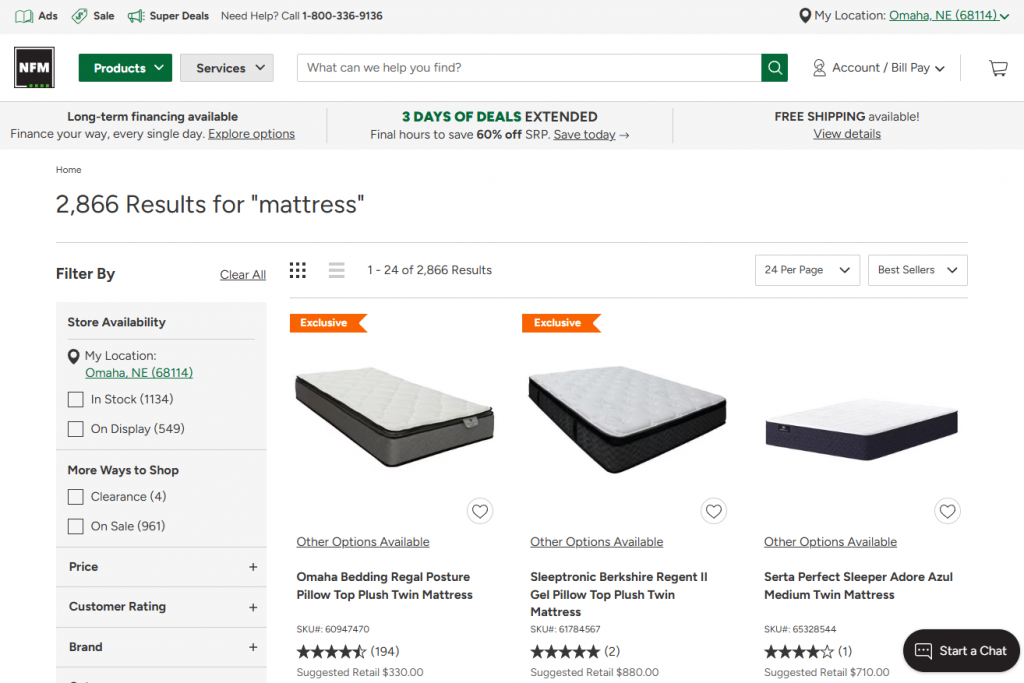The image size is (1024, 683).
Task: Click the Explore options financing link
Action: 251,134
